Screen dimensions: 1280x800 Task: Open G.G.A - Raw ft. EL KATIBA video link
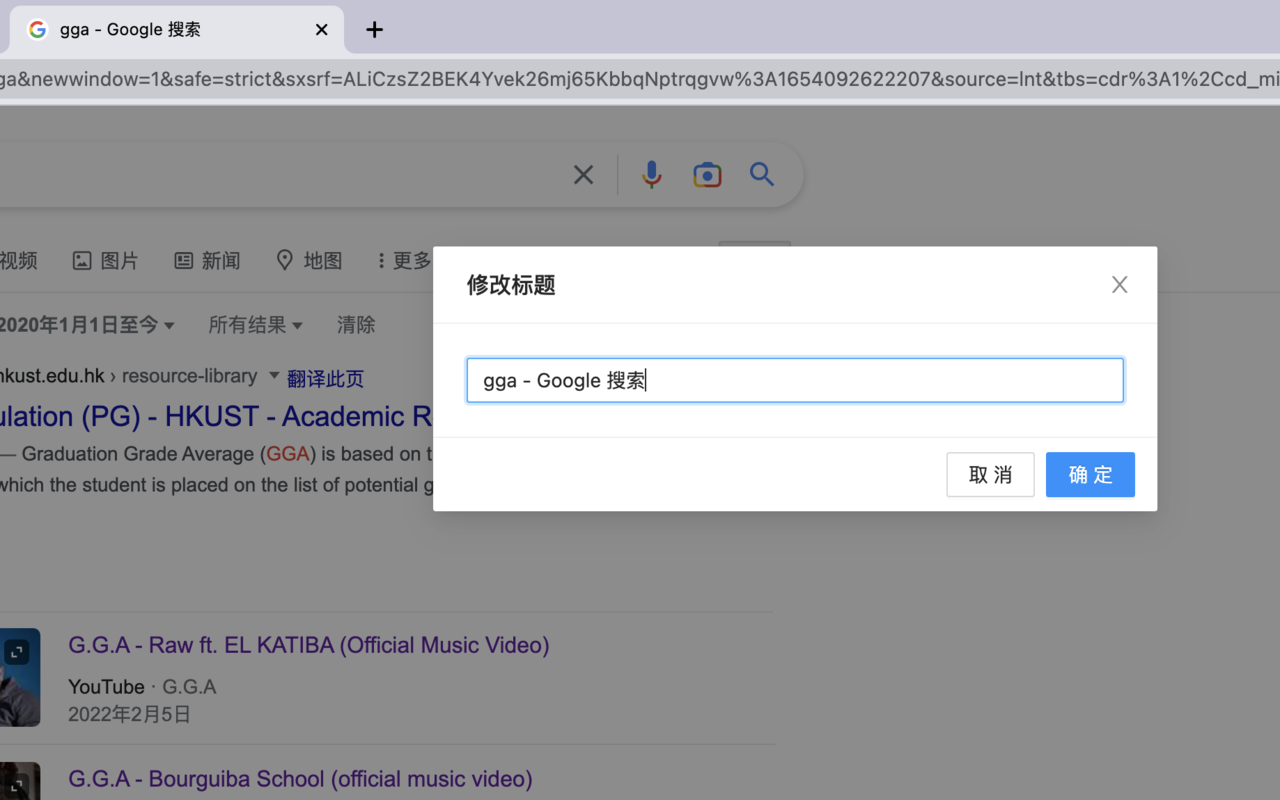coord(309,645)
